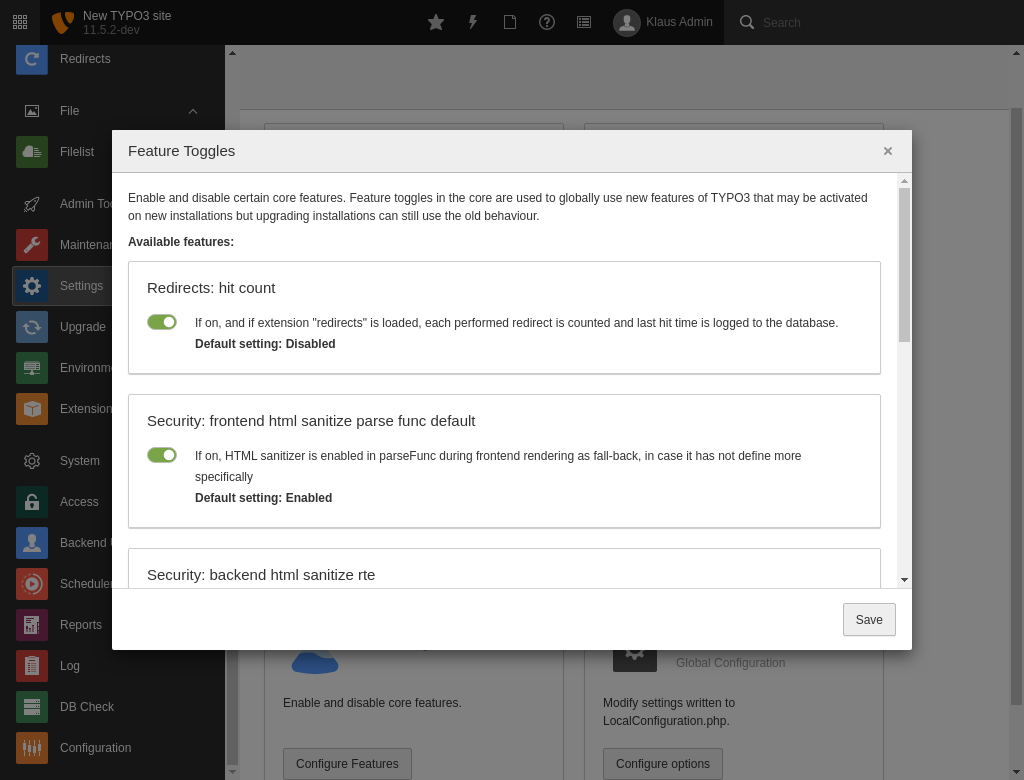Select Log menu label

point(70,666)
